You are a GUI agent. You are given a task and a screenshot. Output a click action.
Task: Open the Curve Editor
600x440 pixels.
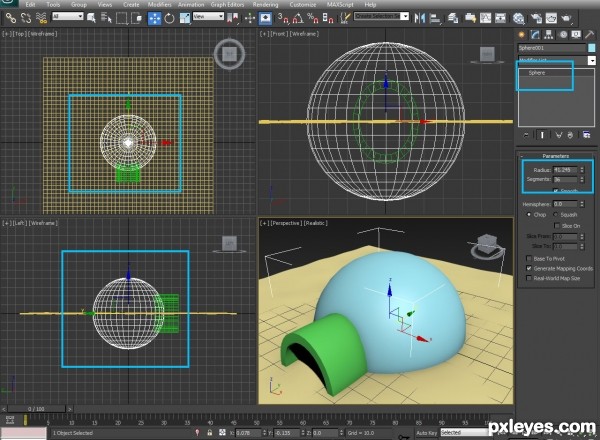coord(485,18)
